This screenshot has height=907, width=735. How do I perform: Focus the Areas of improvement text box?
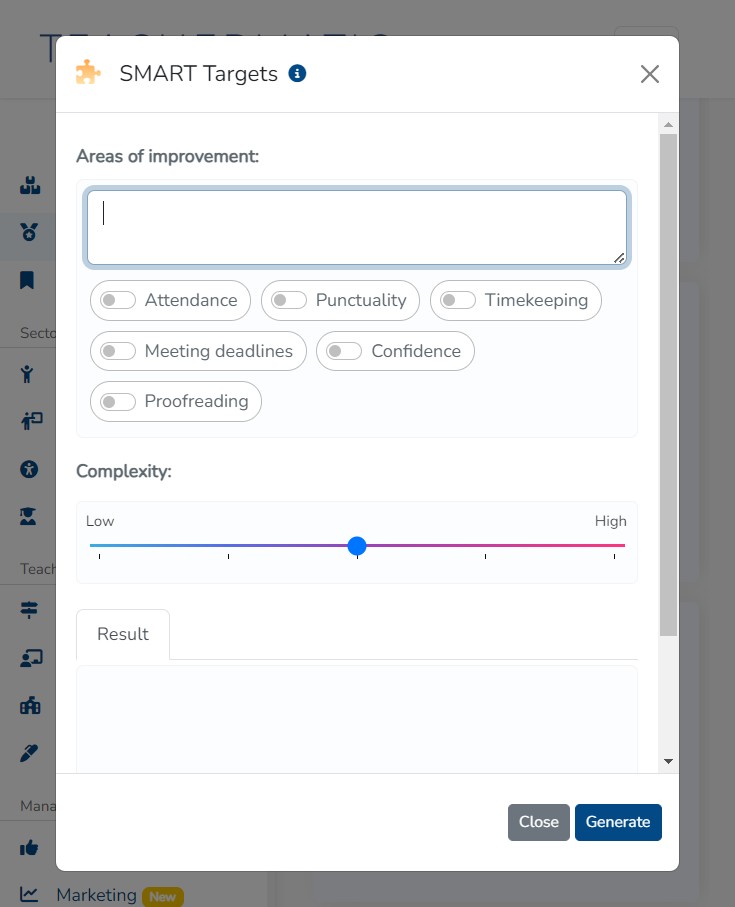[x=357, y=228]
